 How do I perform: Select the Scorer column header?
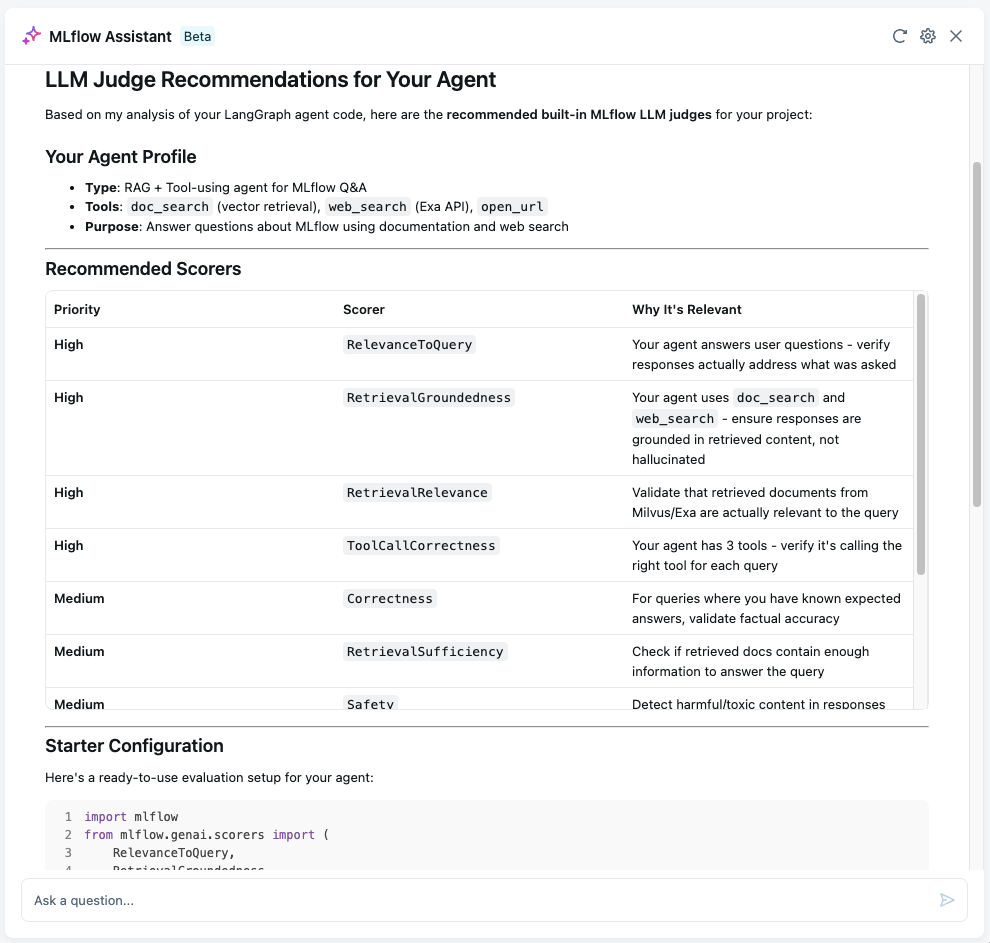364,309
